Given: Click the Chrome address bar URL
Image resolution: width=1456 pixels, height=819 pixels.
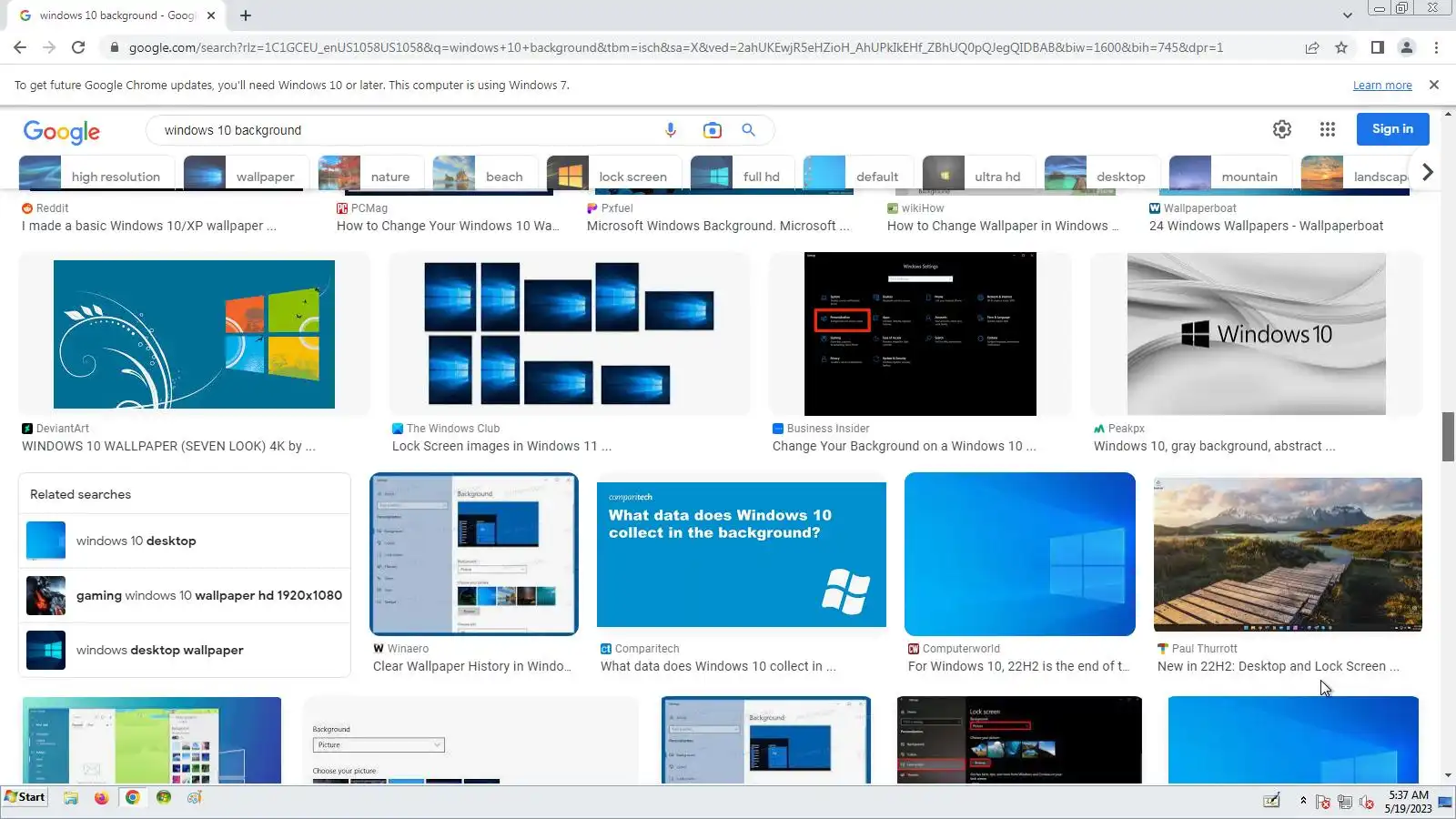Looking at the screenshot, I should pos(675,47).
